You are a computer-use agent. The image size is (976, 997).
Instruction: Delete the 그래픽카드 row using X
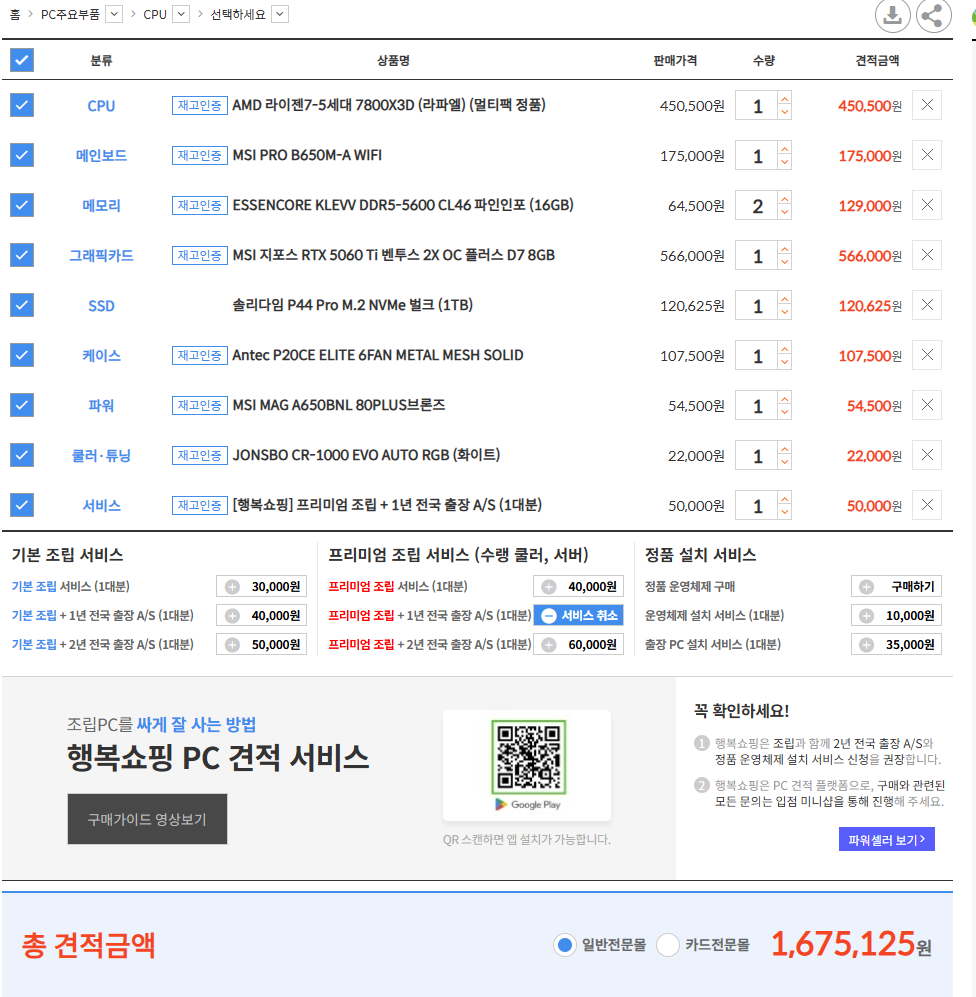tap(927, 255)
